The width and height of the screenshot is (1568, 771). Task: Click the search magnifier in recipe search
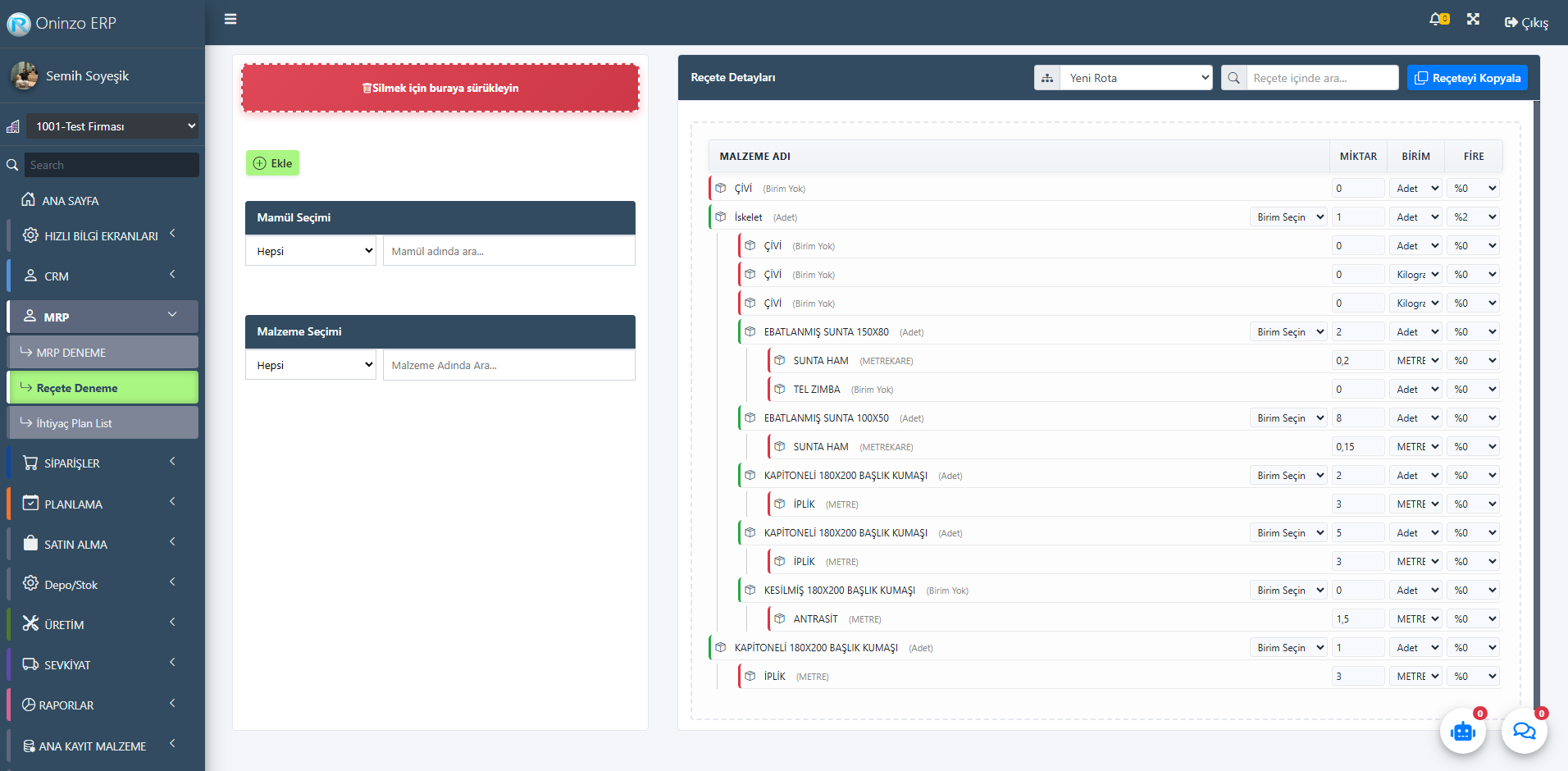1233,78
